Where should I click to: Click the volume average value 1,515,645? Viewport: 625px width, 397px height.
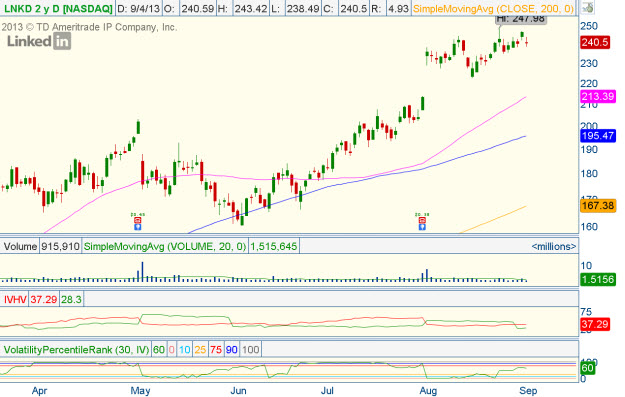274,246
